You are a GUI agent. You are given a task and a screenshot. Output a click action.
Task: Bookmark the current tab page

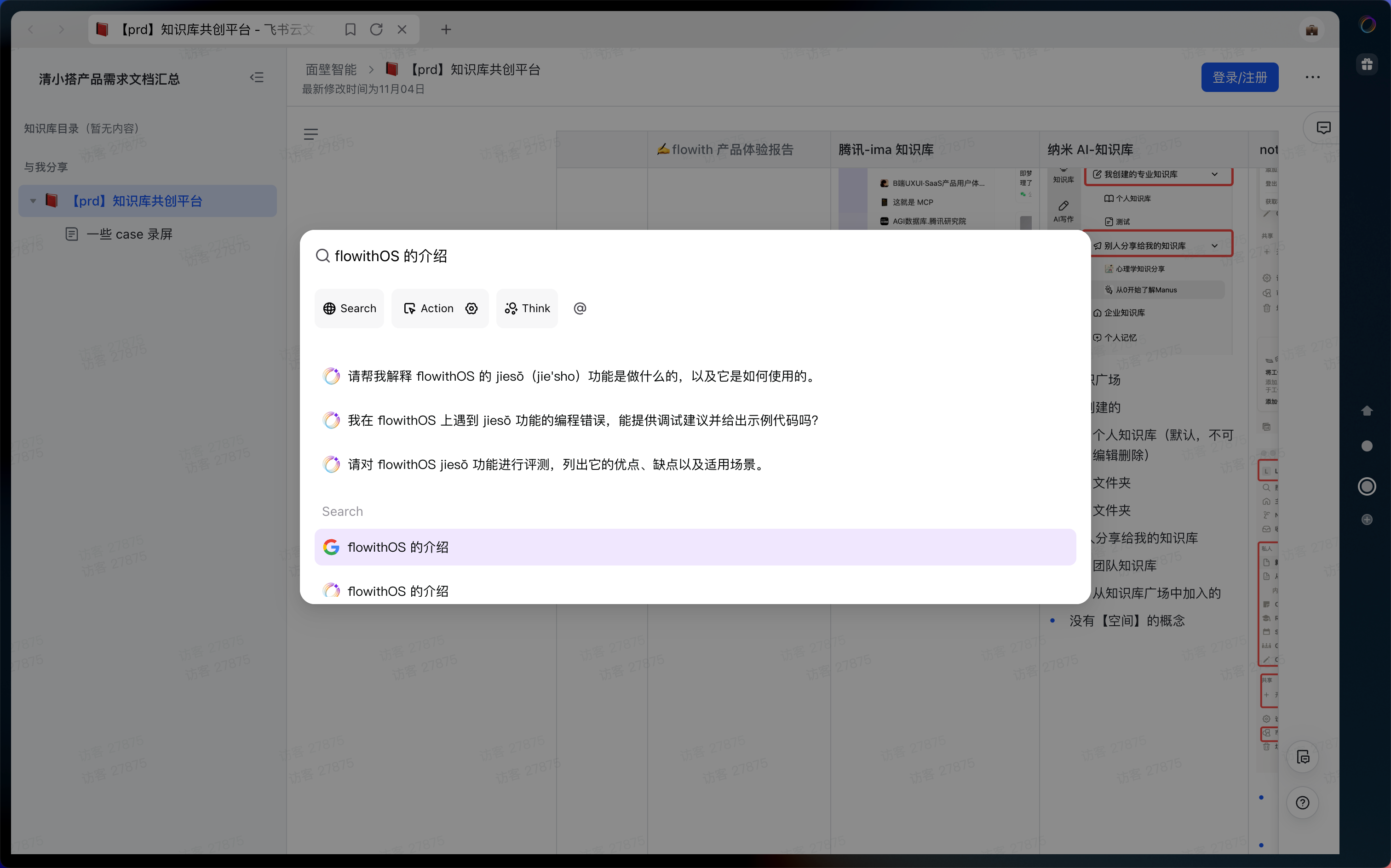350,29
